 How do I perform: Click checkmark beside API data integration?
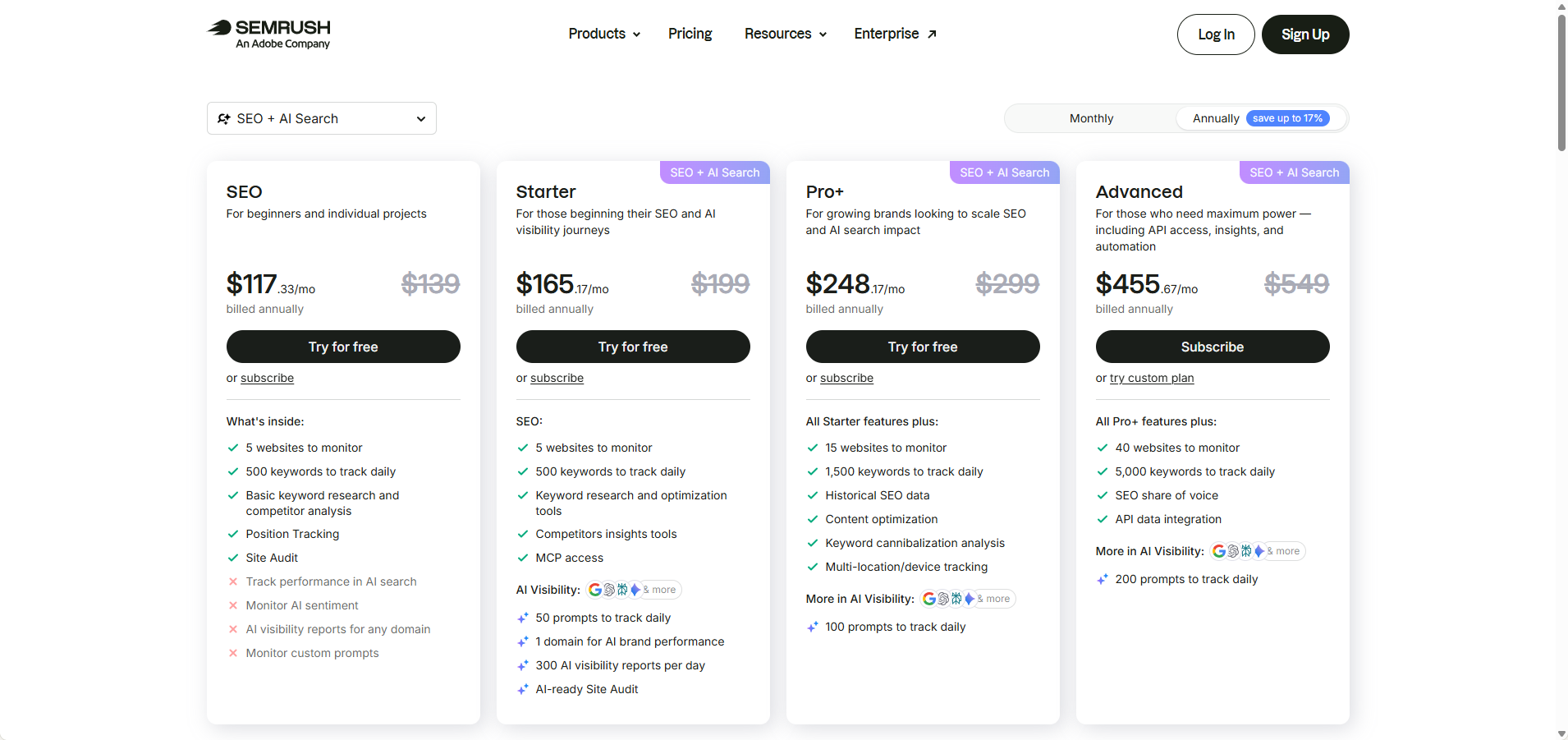1103,519
